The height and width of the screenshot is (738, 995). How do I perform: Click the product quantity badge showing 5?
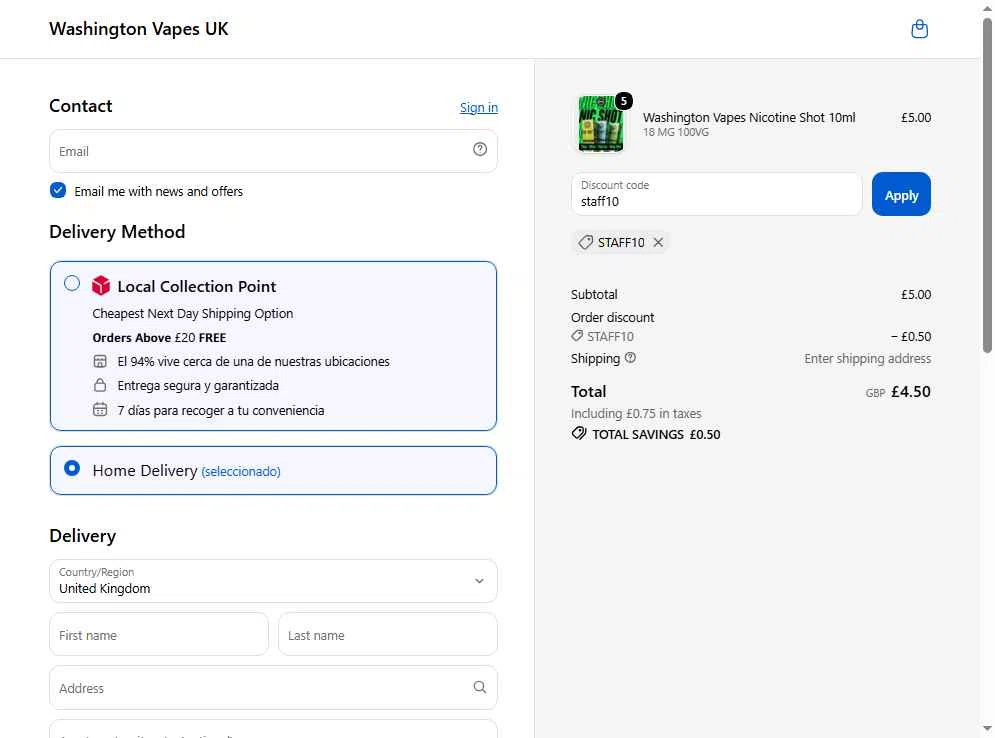[624, 100]
